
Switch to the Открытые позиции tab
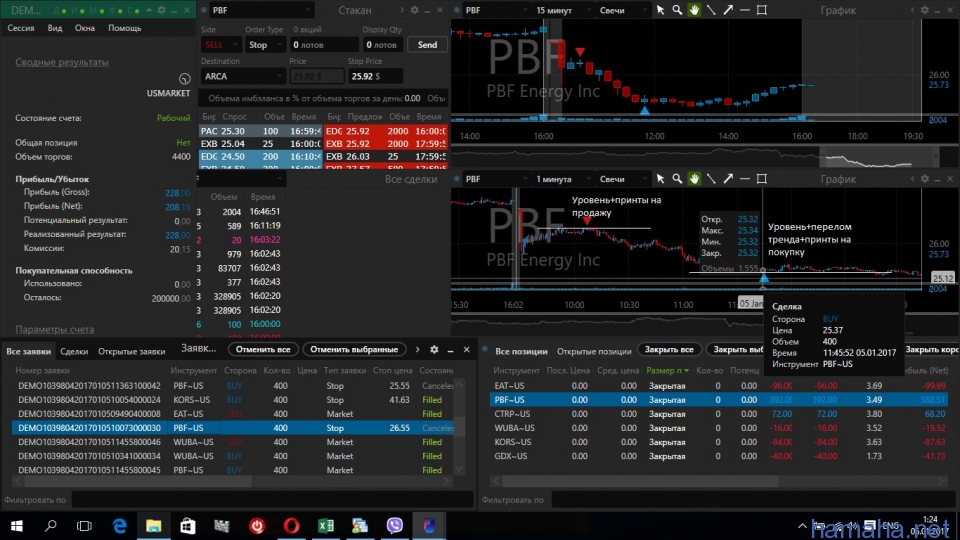pos(594,351)
